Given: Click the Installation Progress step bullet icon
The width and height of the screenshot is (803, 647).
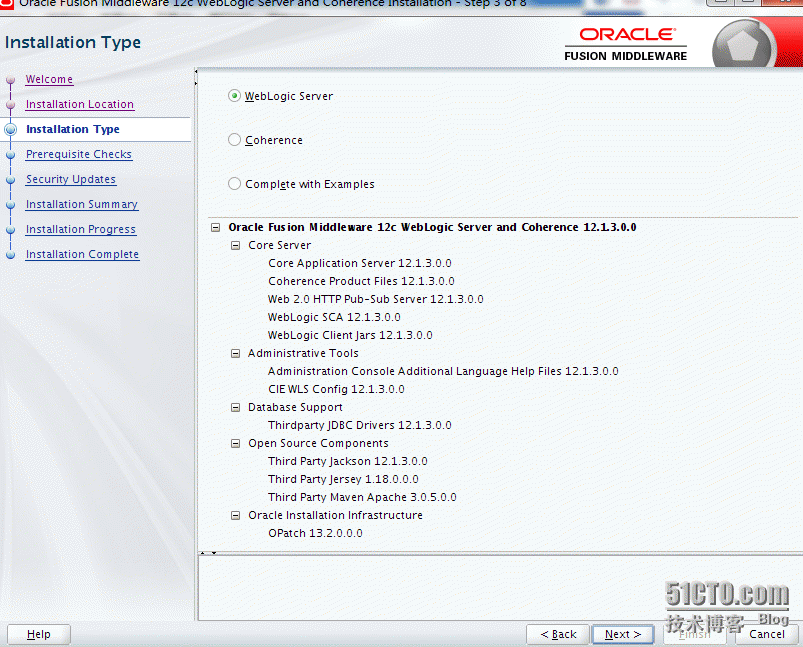Looking at the screenshot, I should (11, 230).
